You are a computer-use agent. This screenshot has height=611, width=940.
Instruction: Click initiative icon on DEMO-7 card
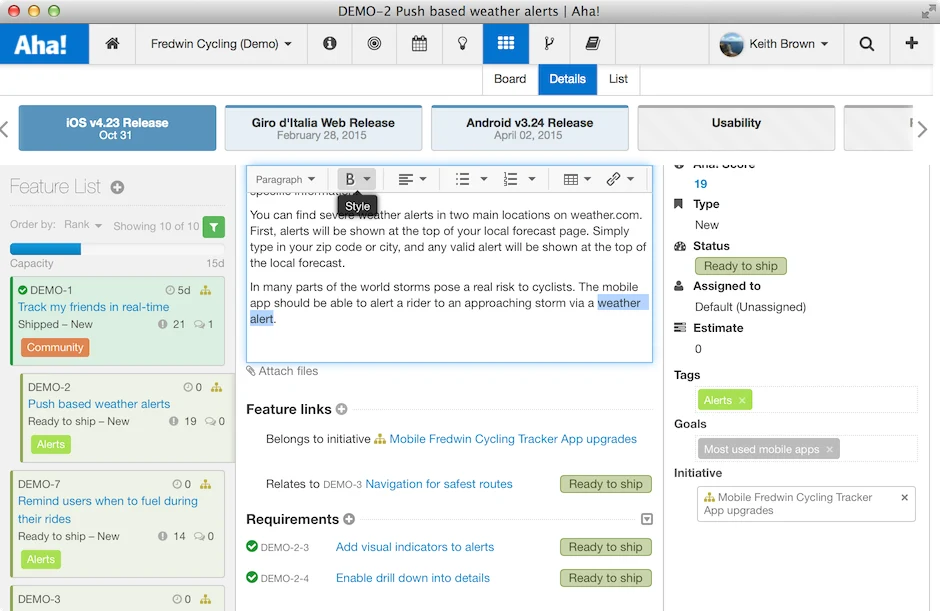tap(206, 484)
